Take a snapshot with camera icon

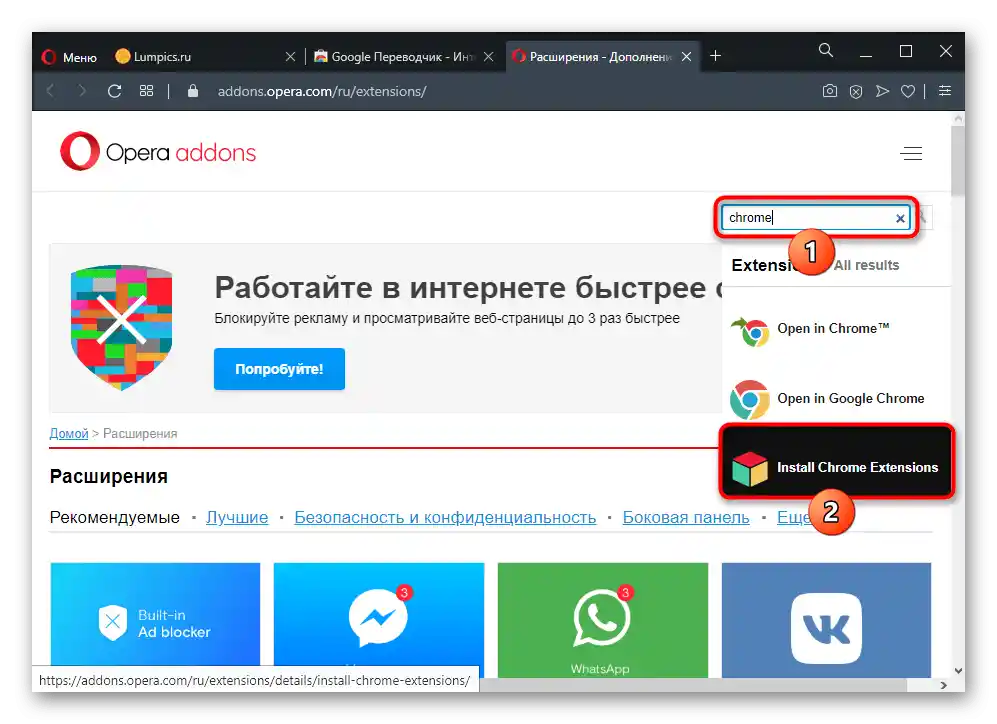point(830,91)
